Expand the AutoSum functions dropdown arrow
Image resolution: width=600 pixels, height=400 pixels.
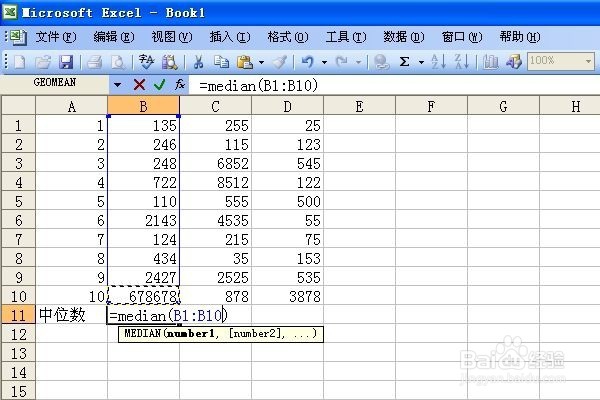pos(421,62)
